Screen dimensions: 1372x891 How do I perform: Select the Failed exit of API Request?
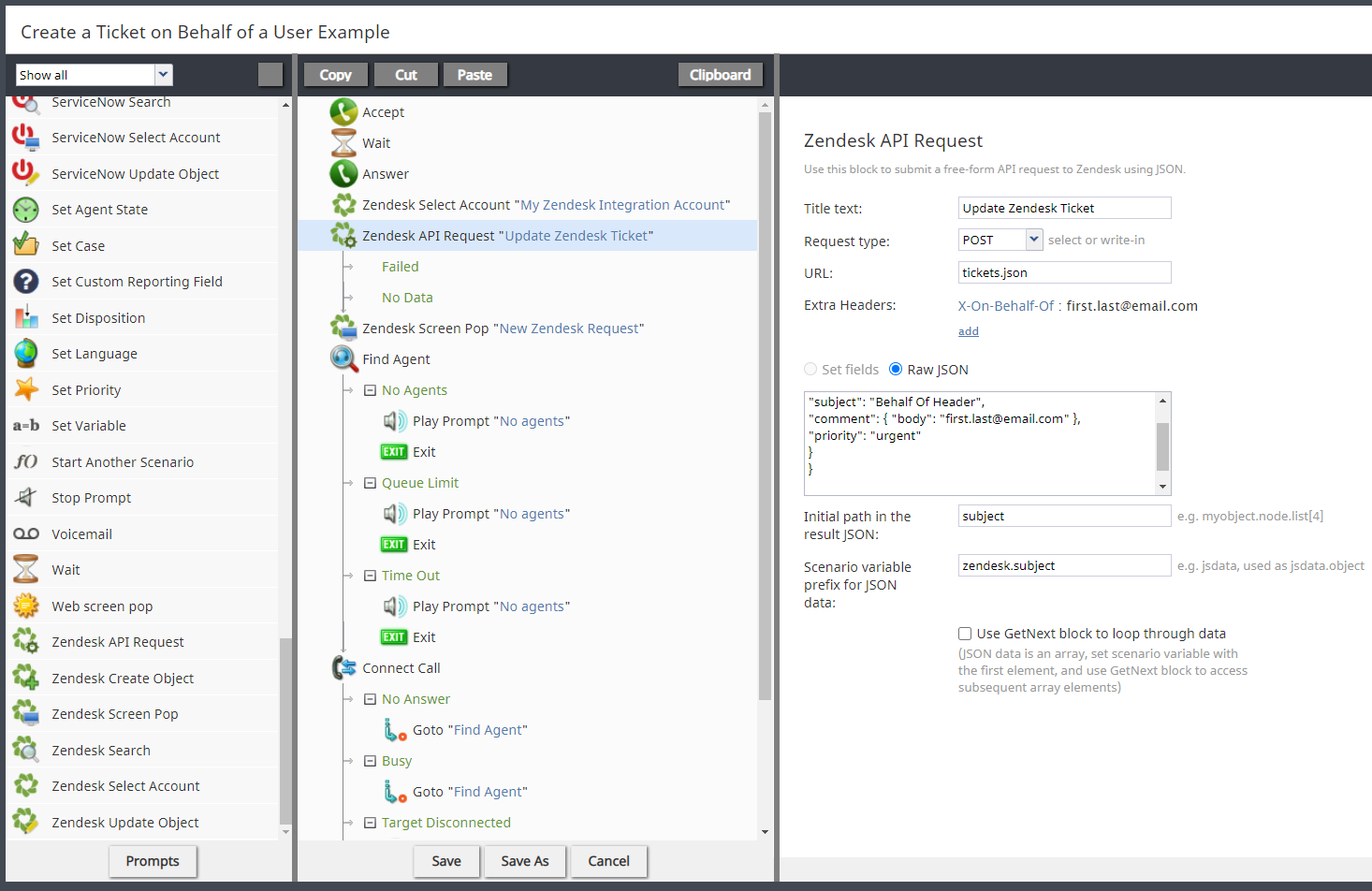tap(401, 267)
